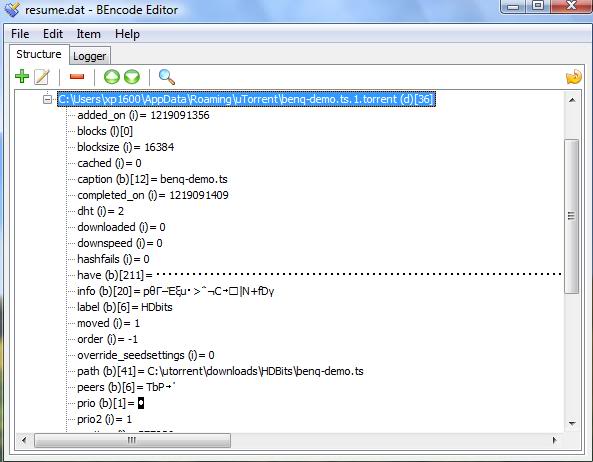Viewport: 593px width, 462px height.
Task: Select the order (i)= -1 row
Action: point(108,339)
